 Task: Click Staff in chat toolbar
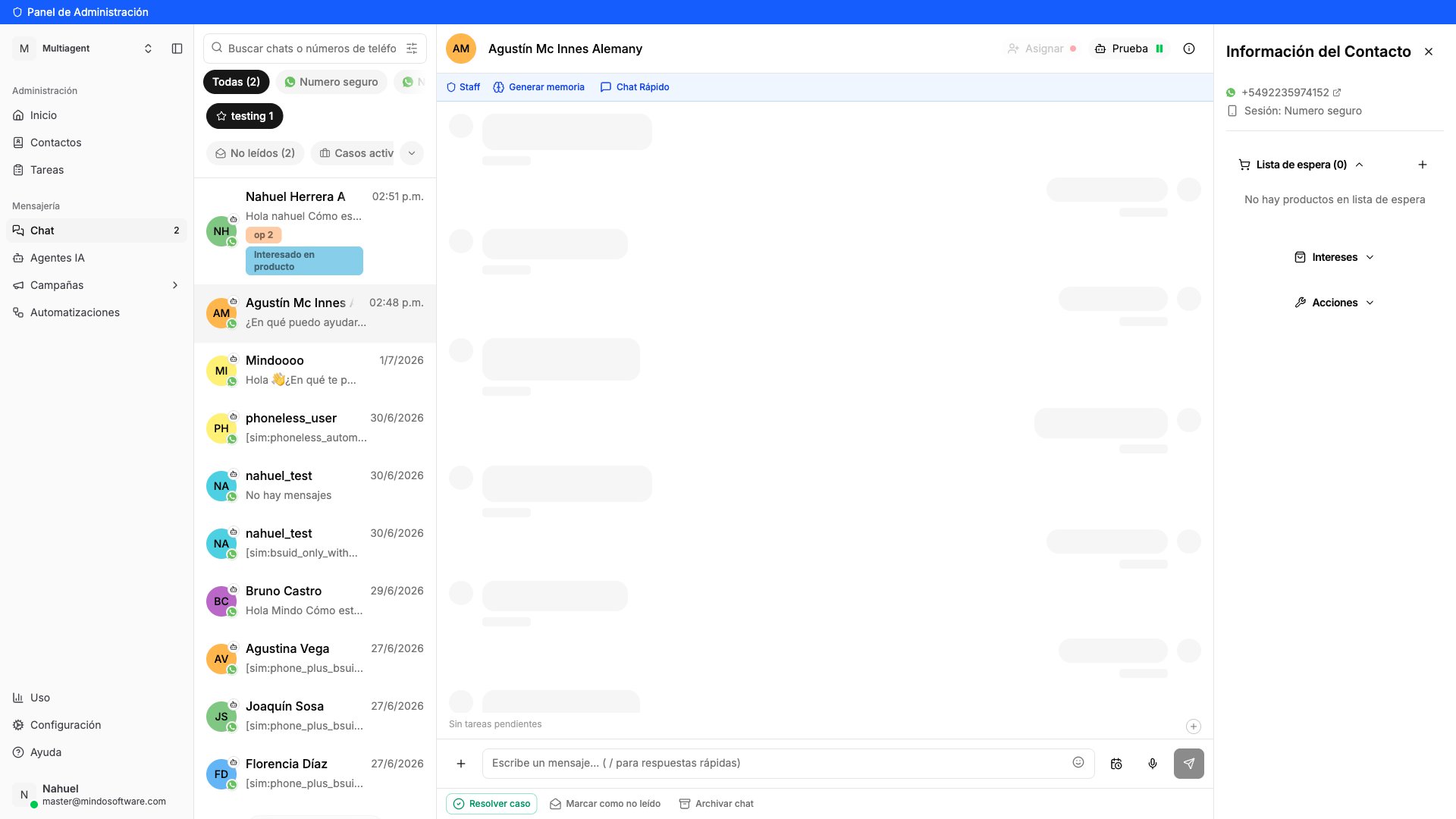tap(463, 87)
